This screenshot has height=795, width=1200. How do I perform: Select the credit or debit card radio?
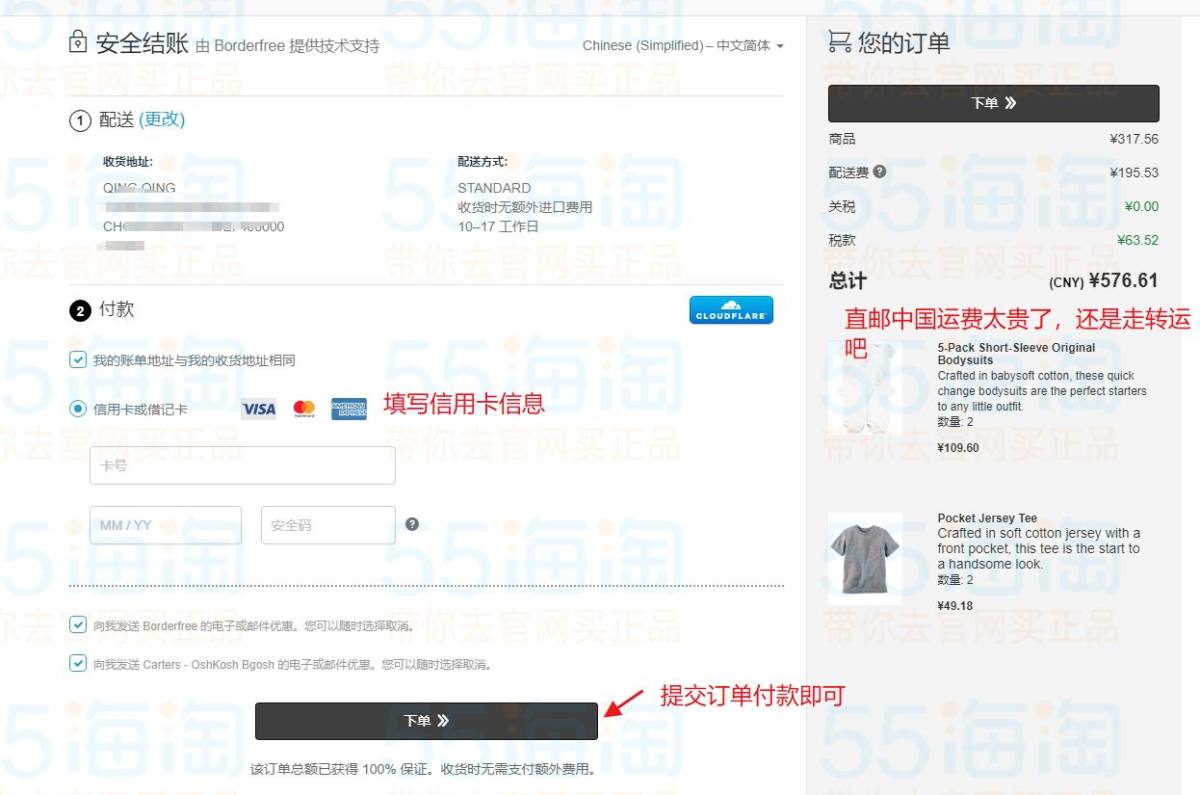coord(78,409)
